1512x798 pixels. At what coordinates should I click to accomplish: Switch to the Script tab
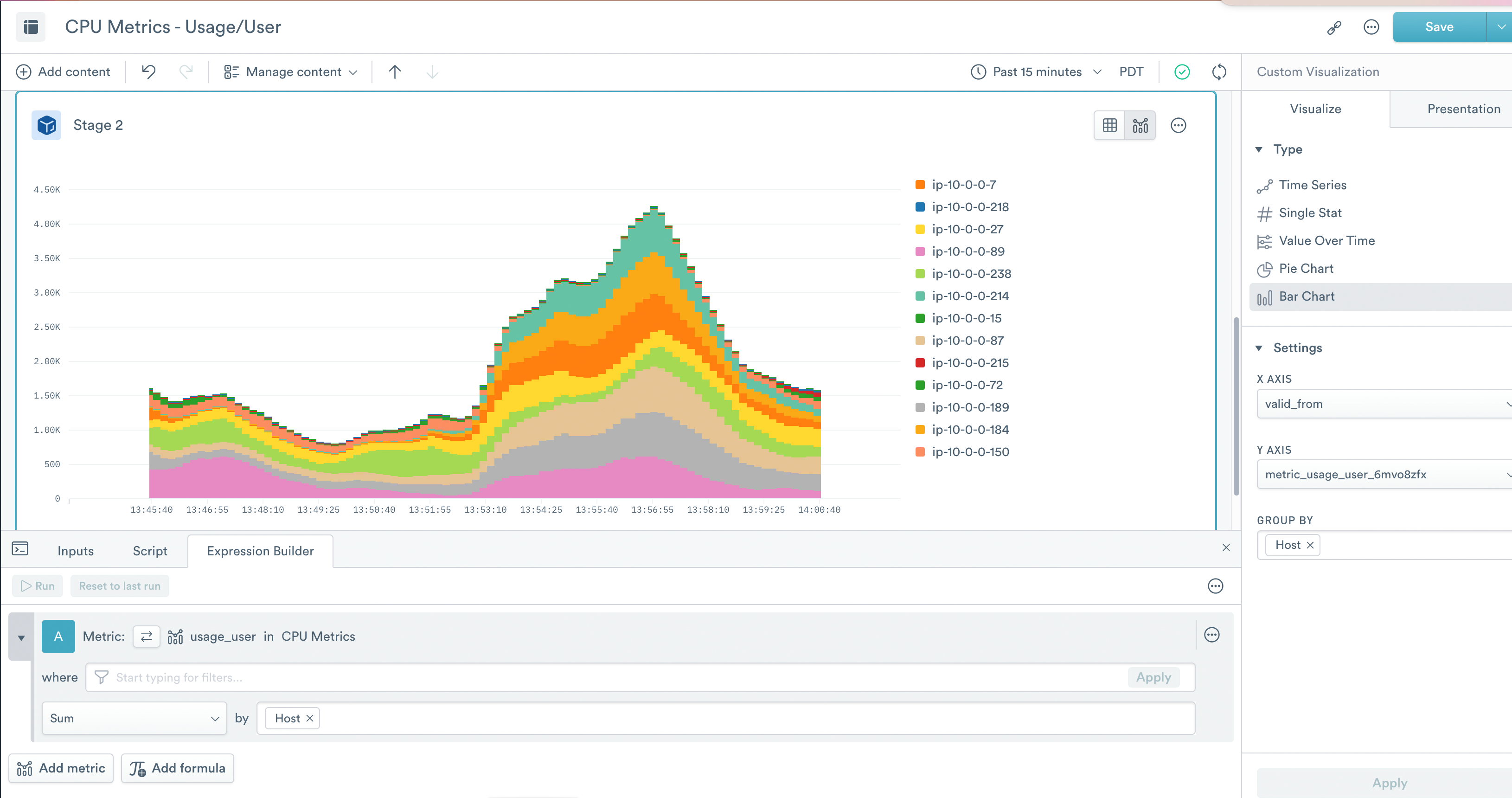150,551
